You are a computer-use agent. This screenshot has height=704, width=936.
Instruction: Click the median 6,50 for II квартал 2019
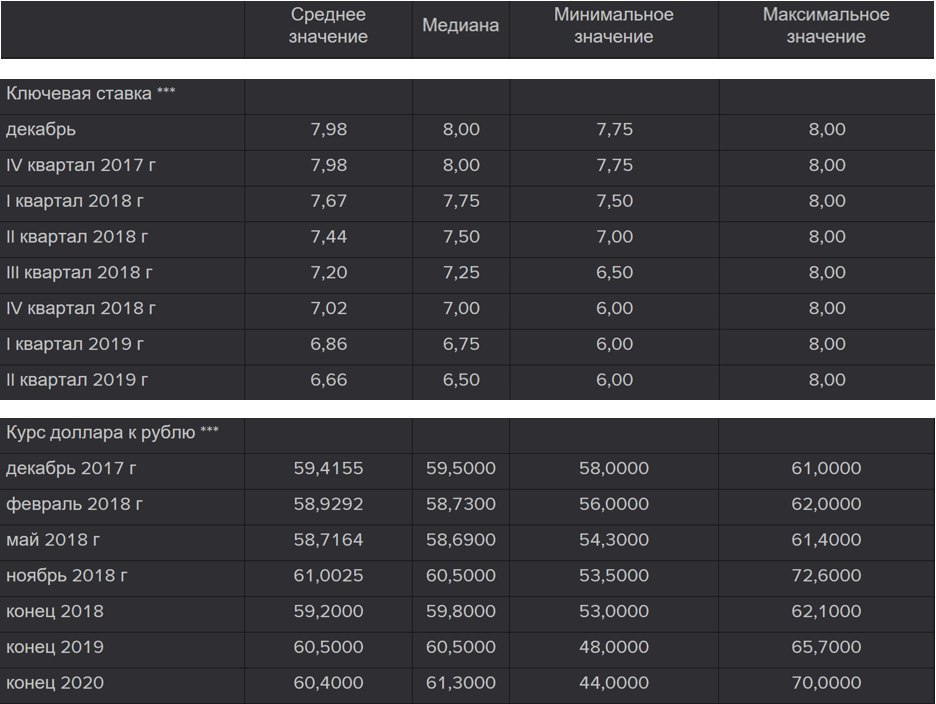461,380
